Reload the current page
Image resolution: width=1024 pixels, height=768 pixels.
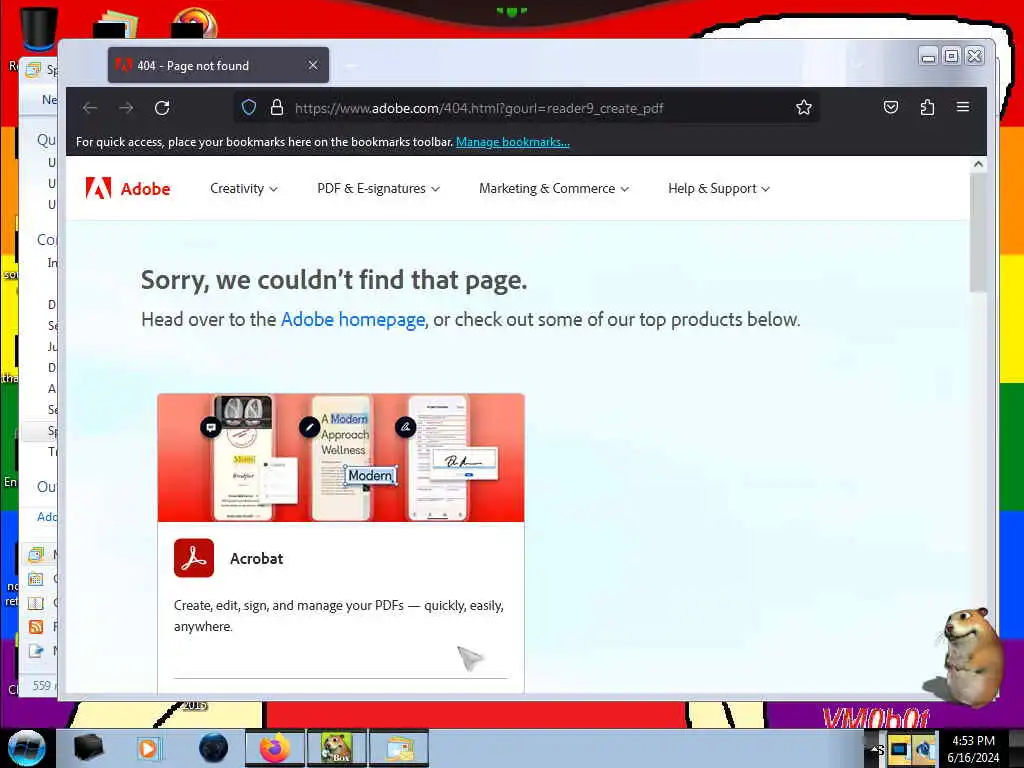coord(162,108)
